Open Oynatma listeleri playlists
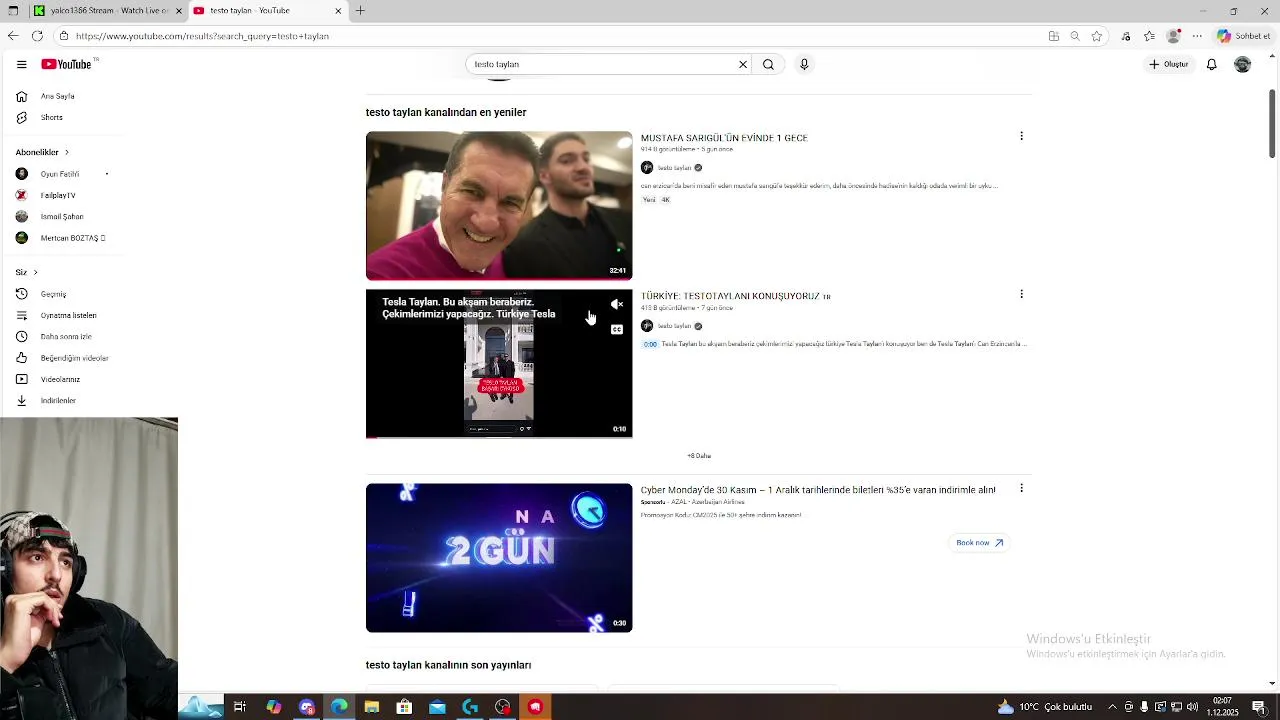 tap(68, 315)
